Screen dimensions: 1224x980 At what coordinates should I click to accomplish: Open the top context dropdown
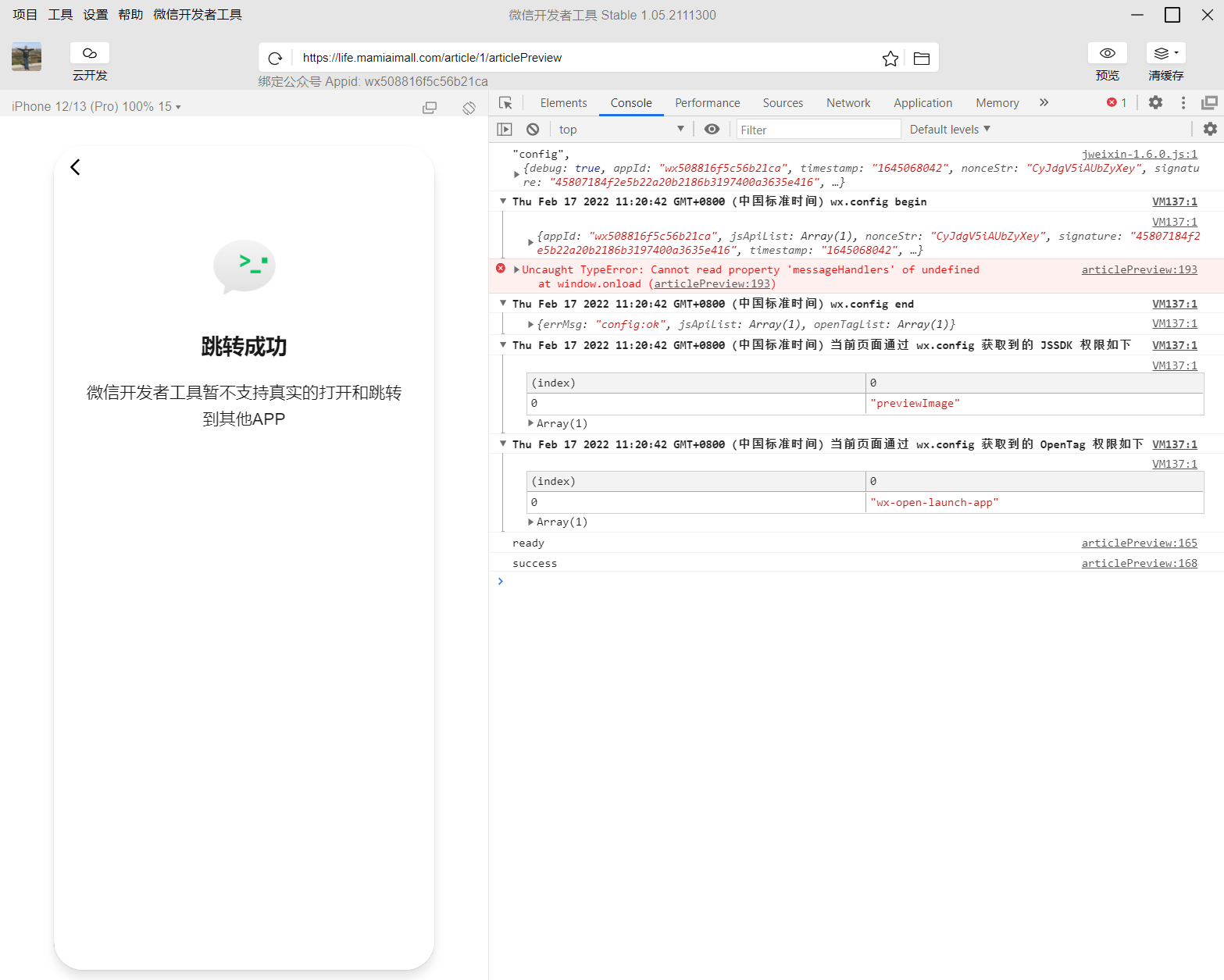click(621, 130)
